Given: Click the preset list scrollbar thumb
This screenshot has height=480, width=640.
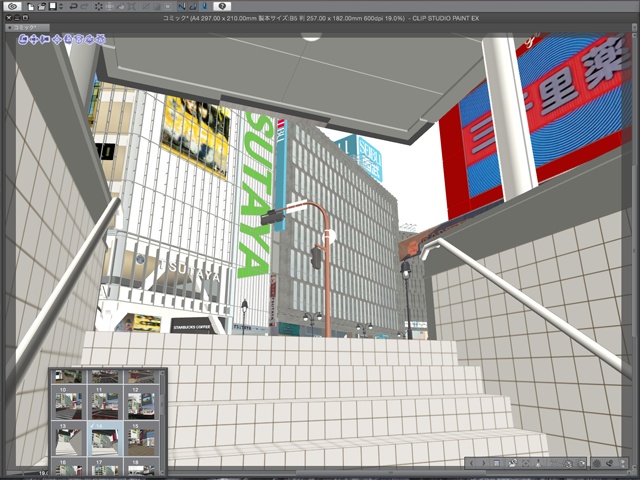Looking at the screenshot, I should 162,404.
